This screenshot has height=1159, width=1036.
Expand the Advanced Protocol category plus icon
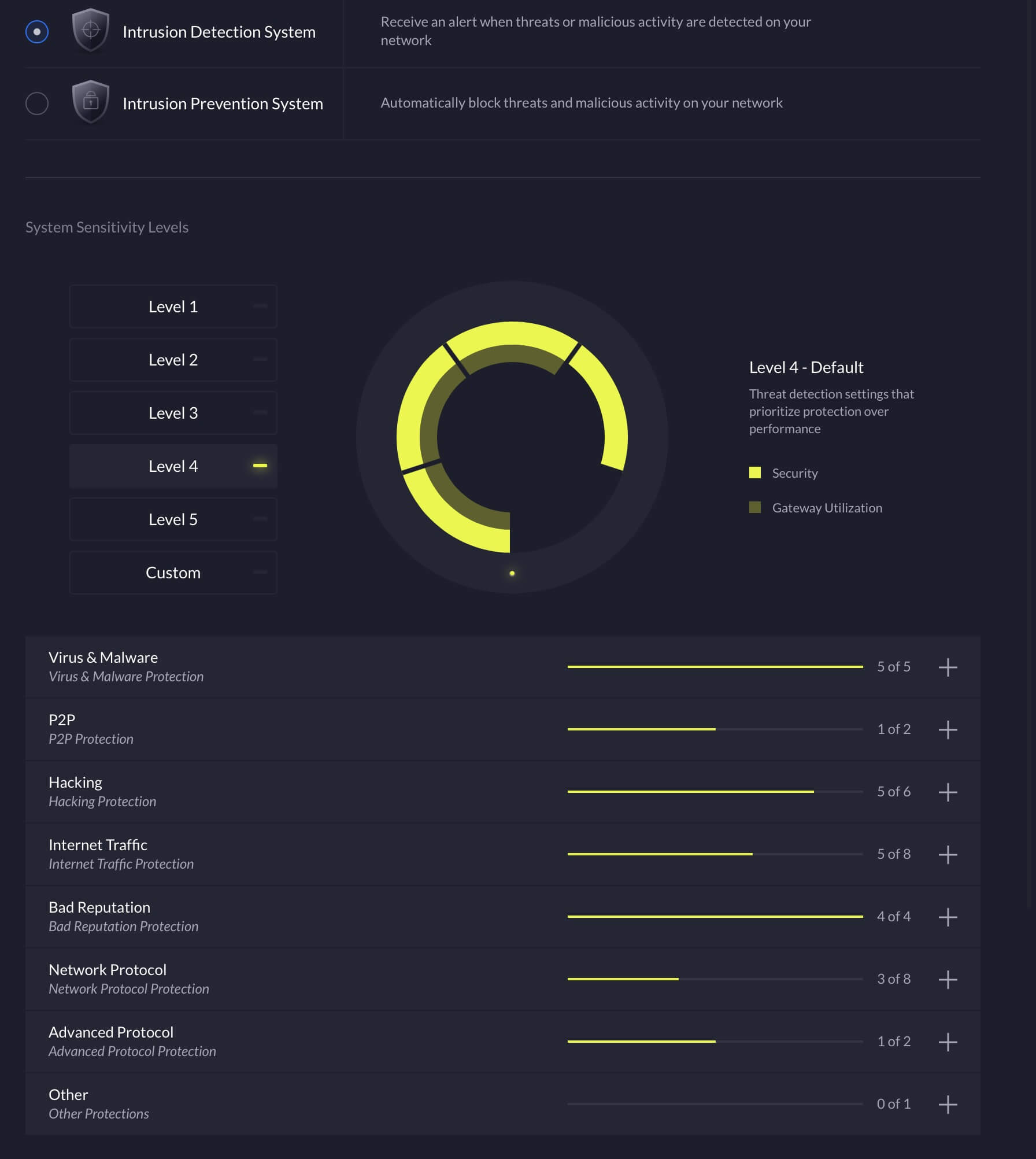coord(948,1042)
